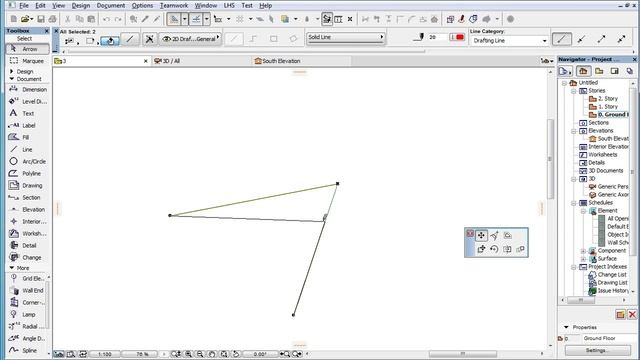The image size is (640, 360).
Task: Toggle arrowheads at both ends option
Action: [x=621, y=39]
